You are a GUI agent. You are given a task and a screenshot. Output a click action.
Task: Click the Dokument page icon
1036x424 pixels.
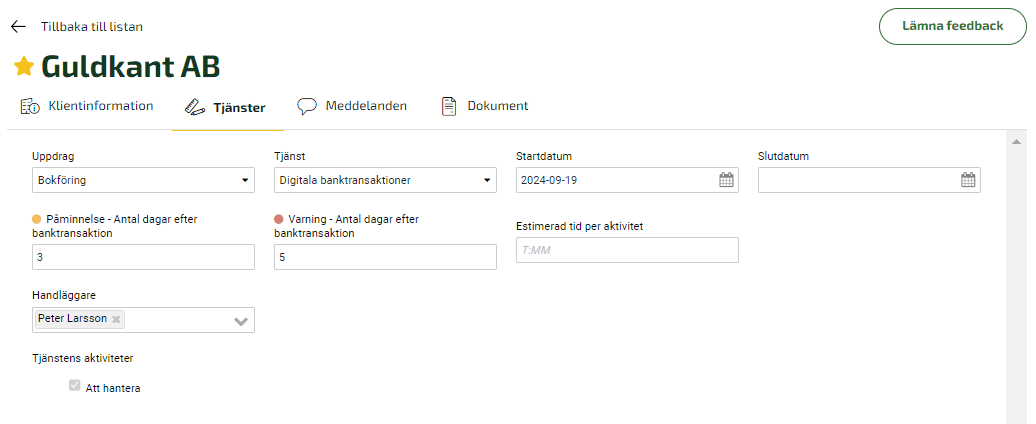449,106
